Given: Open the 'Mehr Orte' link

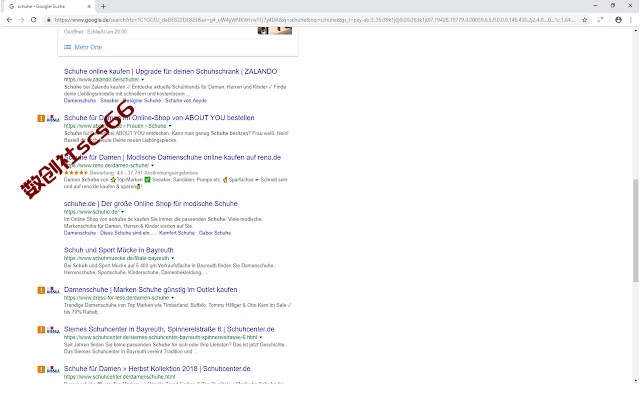Looking at the screenshot, I should click(88, 47).
